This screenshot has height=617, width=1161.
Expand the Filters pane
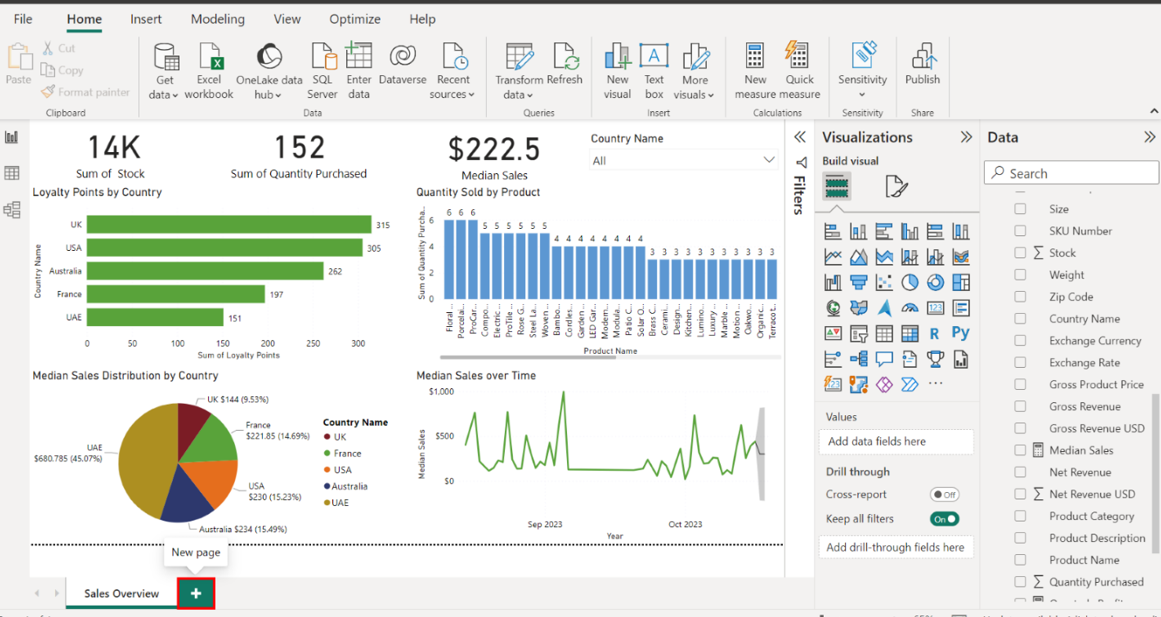click(800, 137)
